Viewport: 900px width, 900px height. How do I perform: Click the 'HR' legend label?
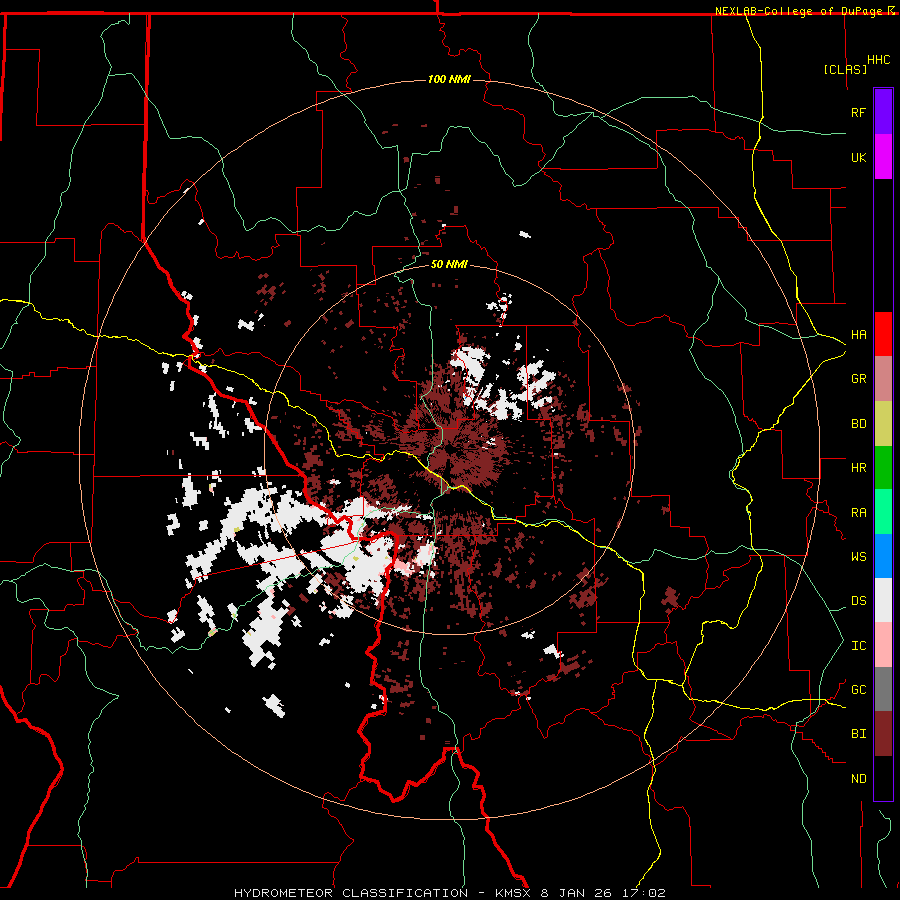pyautogui.click(x=859, y=468)
